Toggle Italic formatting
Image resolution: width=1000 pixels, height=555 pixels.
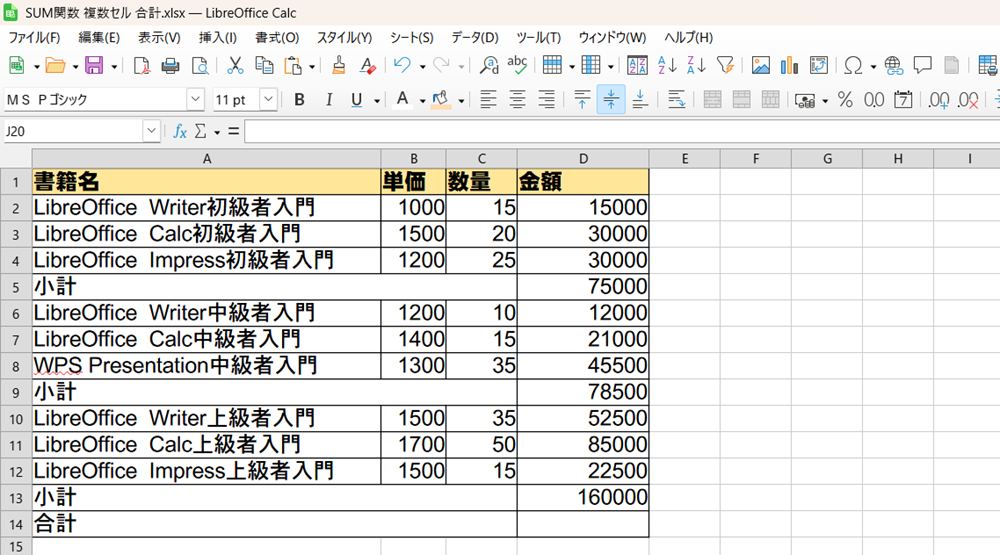(328, 100)
